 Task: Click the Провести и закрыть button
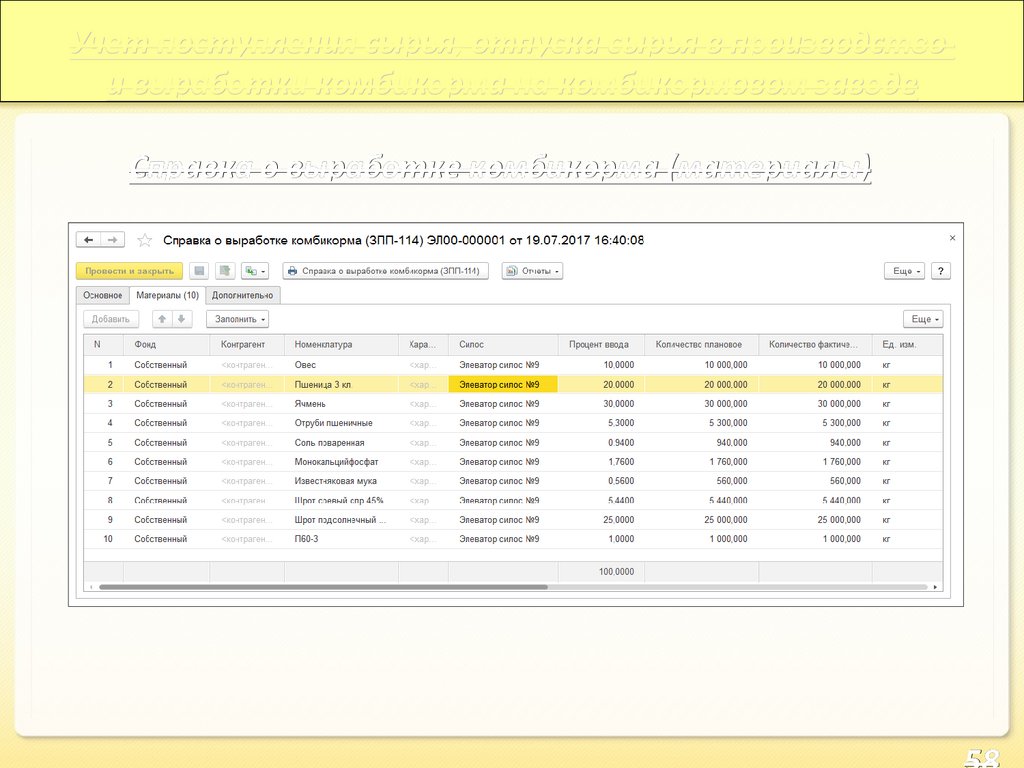point(129,271)
